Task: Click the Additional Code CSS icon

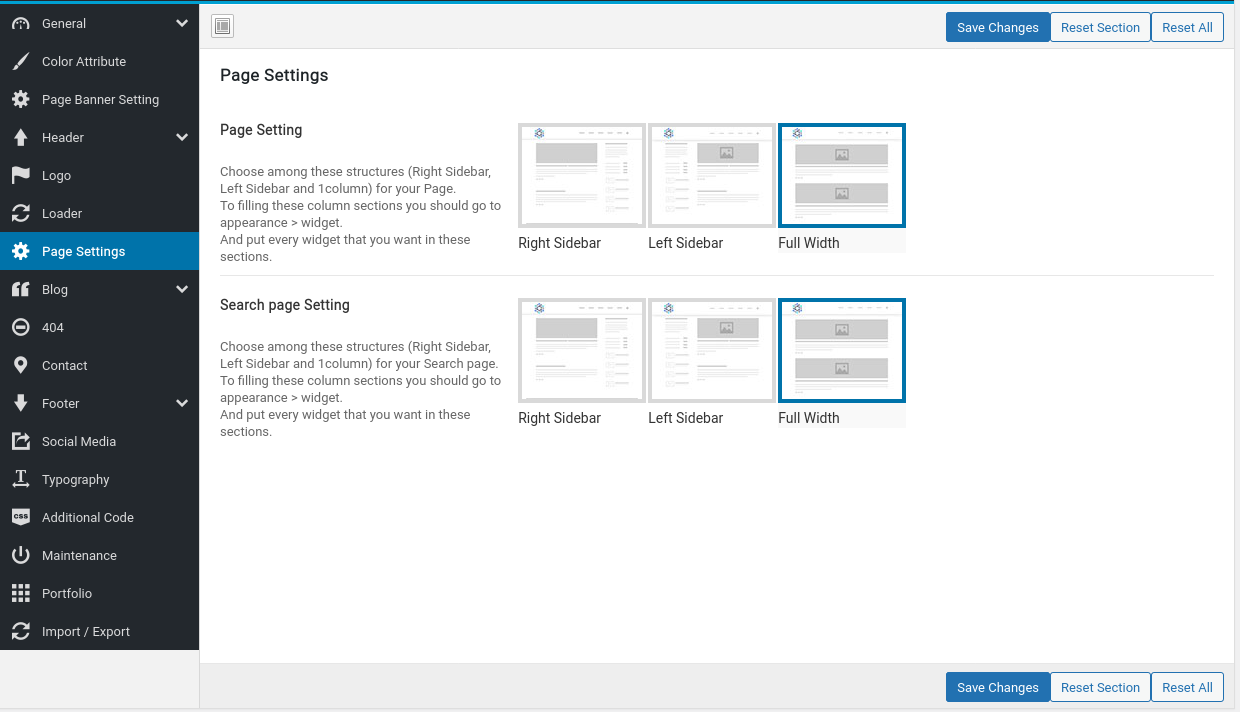Action: 20,517
